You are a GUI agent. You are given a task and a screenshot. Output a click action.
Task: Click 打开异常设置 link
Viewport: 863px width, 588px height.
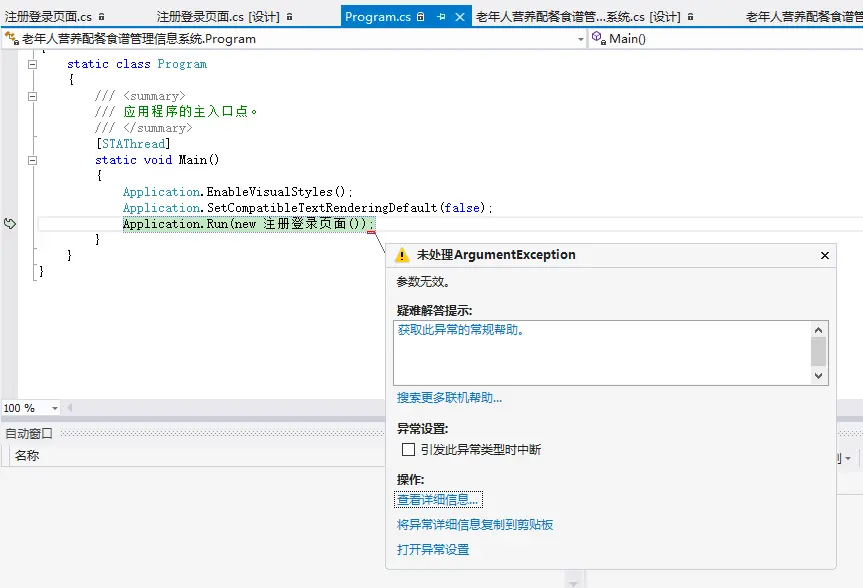[433, 549]
